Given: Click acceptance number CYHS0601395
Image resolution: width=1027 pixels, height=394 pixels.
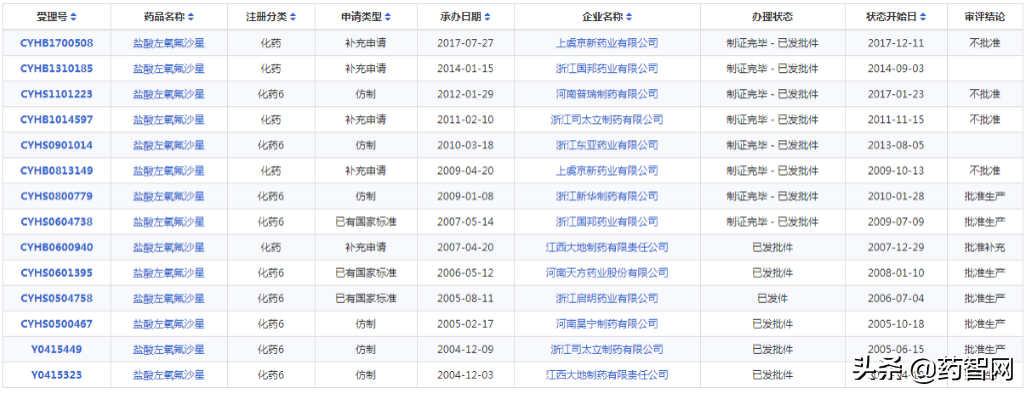Looking at the screenshot, I should coord(56,273).
